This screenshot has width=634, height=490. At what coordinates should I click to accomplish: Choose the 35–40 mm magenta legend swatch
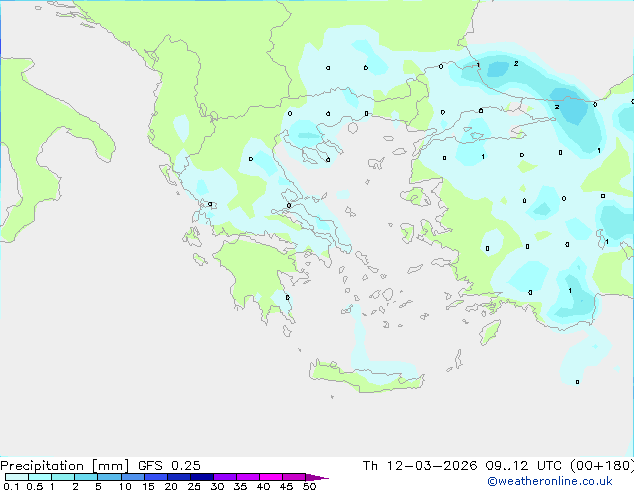pos(248,477)
